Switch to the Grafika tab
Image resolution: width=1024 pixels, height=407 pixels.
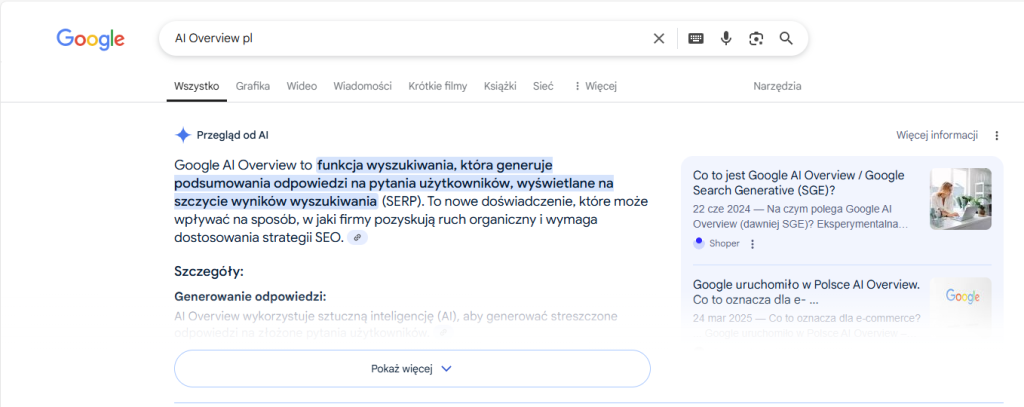click(253, 86)
